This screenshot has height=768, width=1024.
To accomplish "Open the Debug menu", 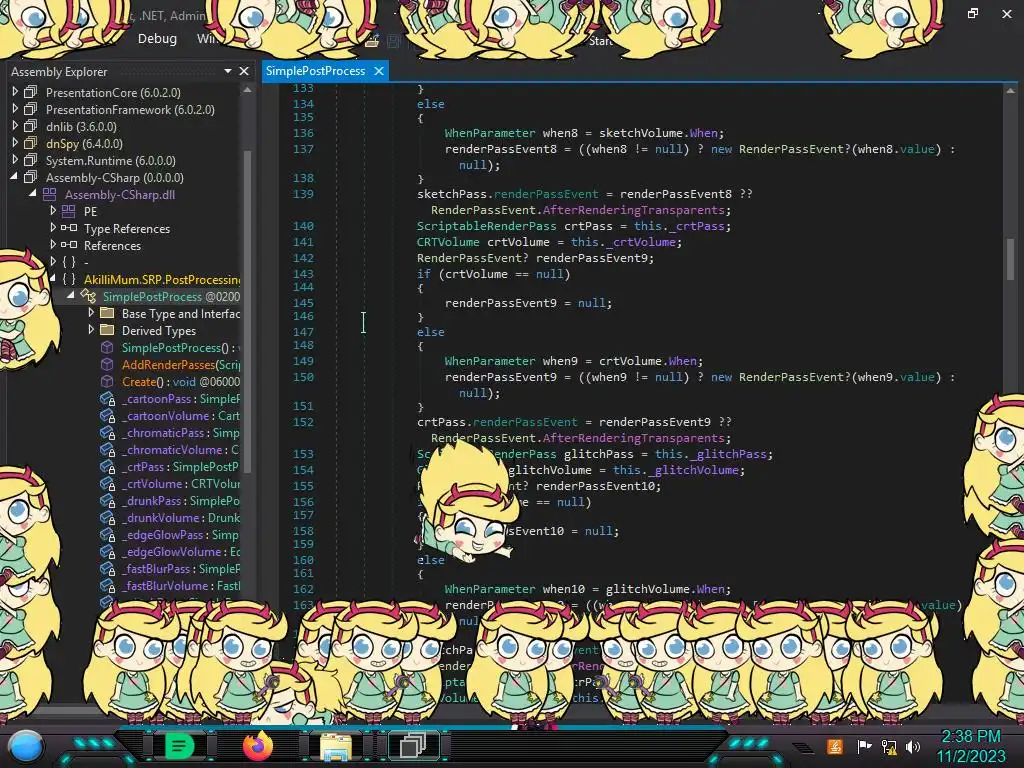I will tap(157, 39).
